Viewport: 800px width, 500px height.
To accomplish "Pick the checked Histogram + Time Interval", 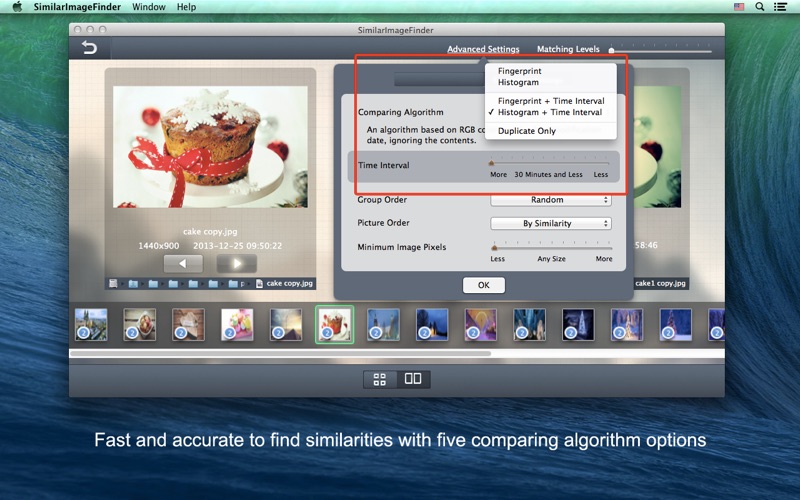I will pyautogui.click(x=550, y=113).
